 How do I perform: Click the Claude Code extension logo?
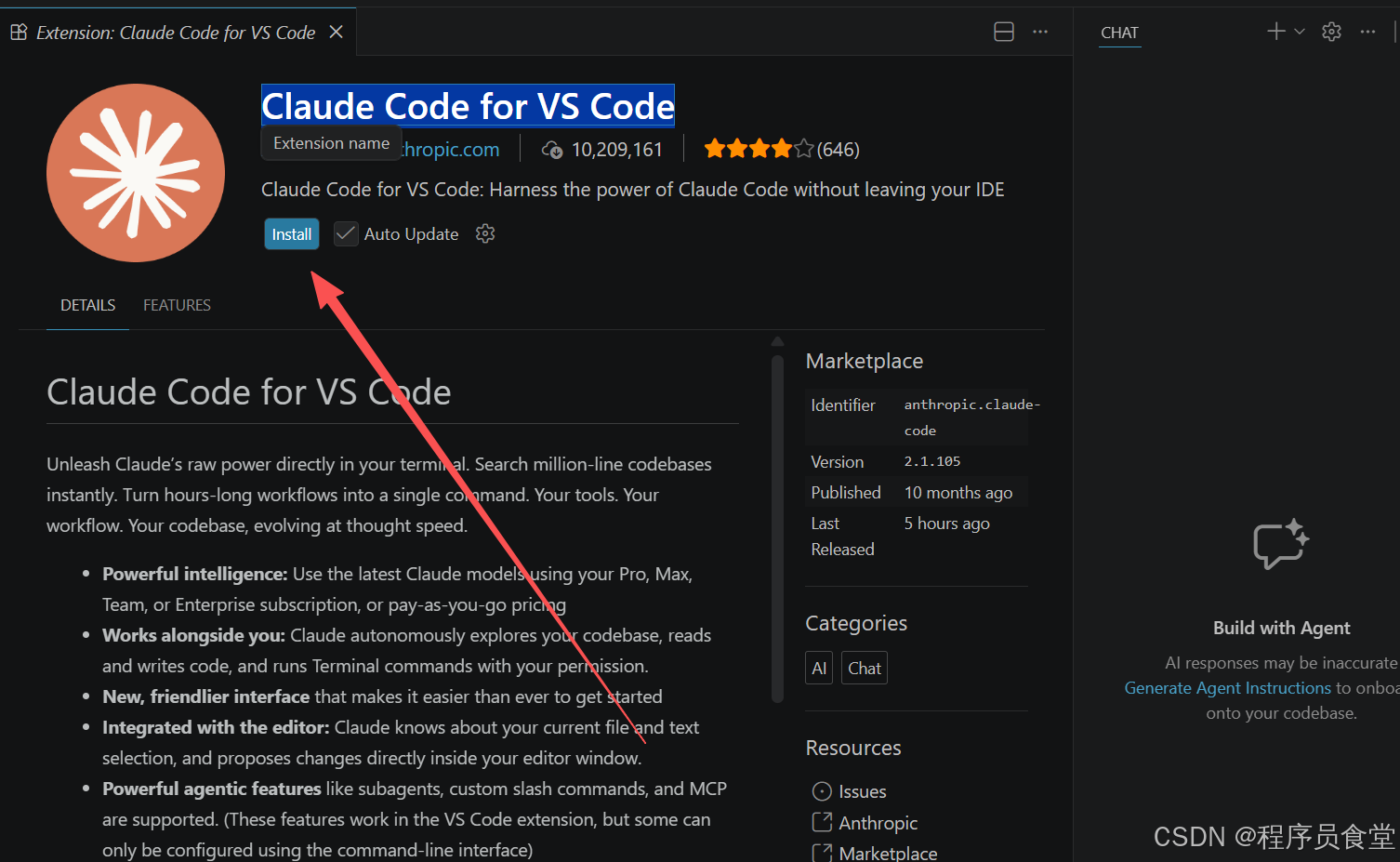[136, 173]
